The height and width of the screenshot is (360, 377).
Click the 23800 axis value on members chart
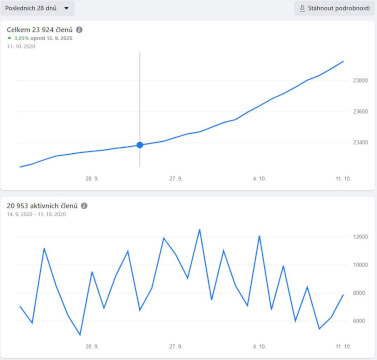tap(360, 81)
